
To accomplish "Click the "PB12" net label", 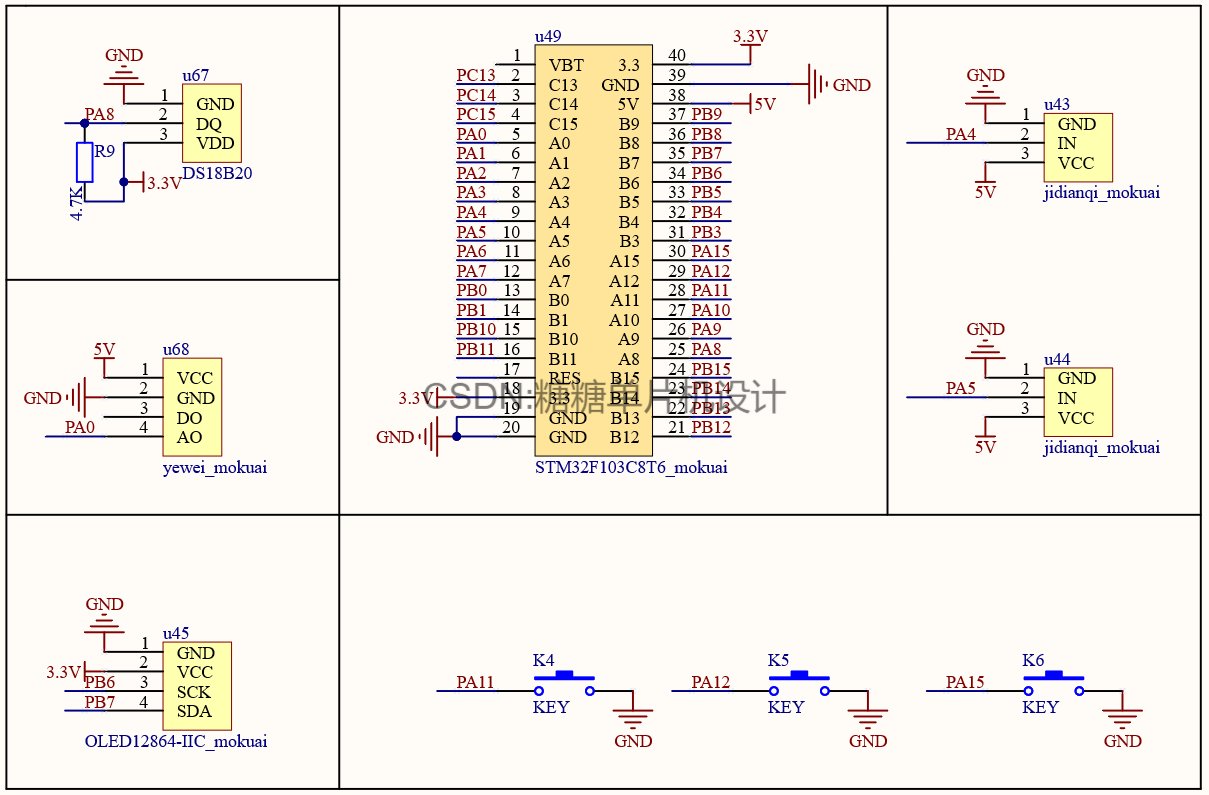I will tap(711, 427).
